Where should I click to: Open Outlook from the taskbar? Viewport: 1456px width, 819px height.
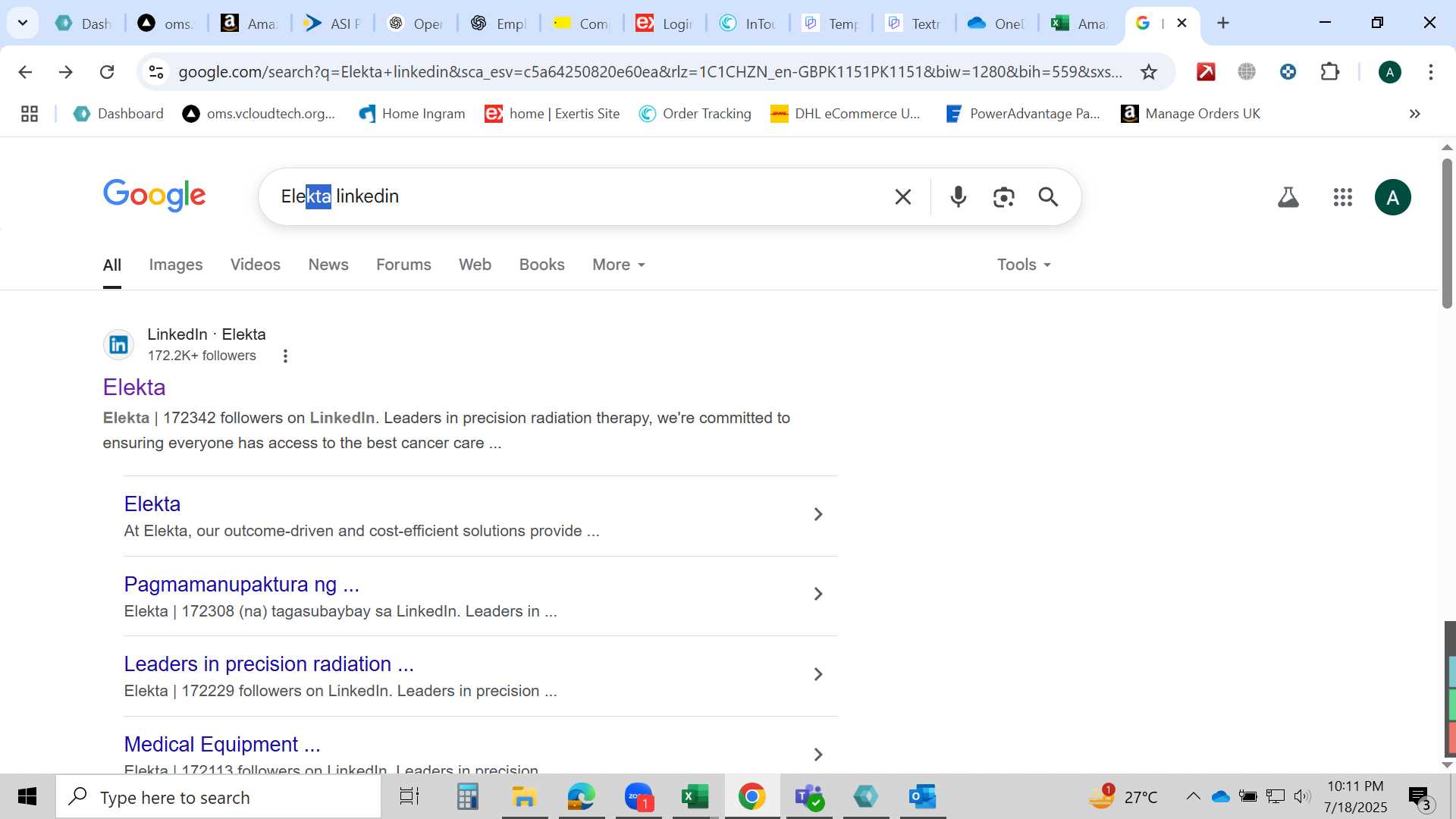point(922,797)
